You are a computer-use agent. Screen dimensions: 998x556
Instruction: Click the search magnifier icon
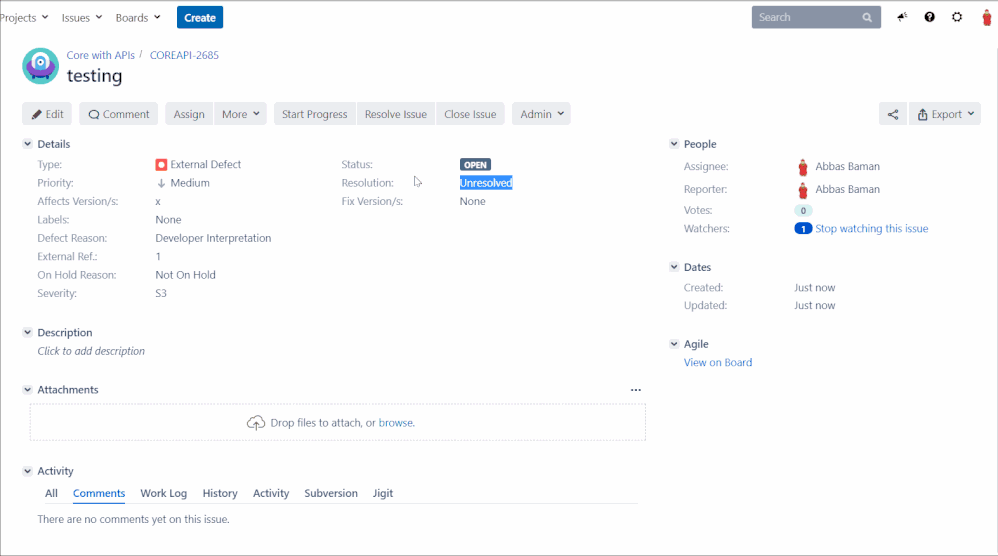click(867, 17)
